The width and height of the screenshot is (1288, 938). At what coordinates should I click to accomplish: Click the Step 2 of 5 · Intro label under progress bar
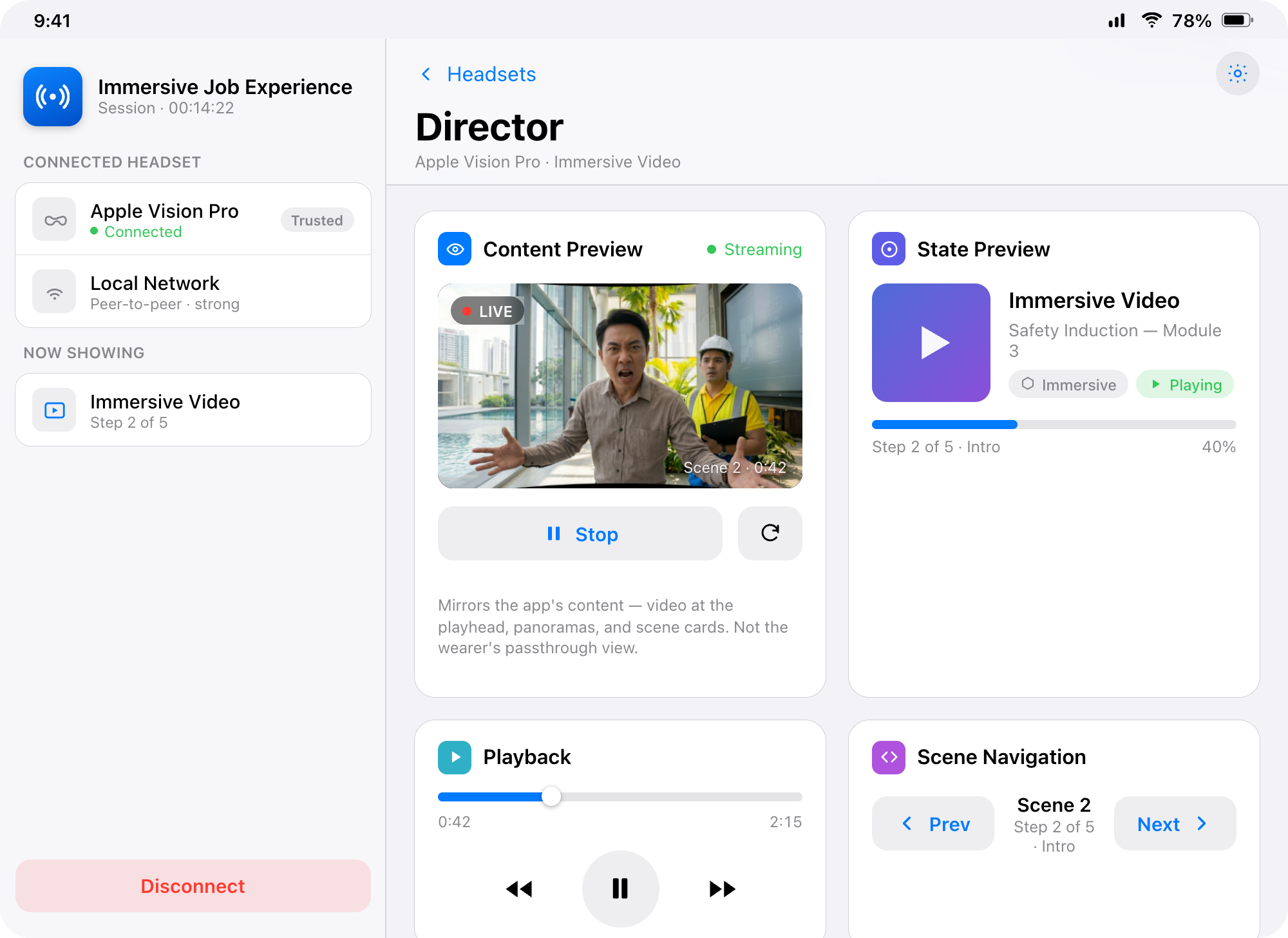pyautogui.click(x=936, y=447)
